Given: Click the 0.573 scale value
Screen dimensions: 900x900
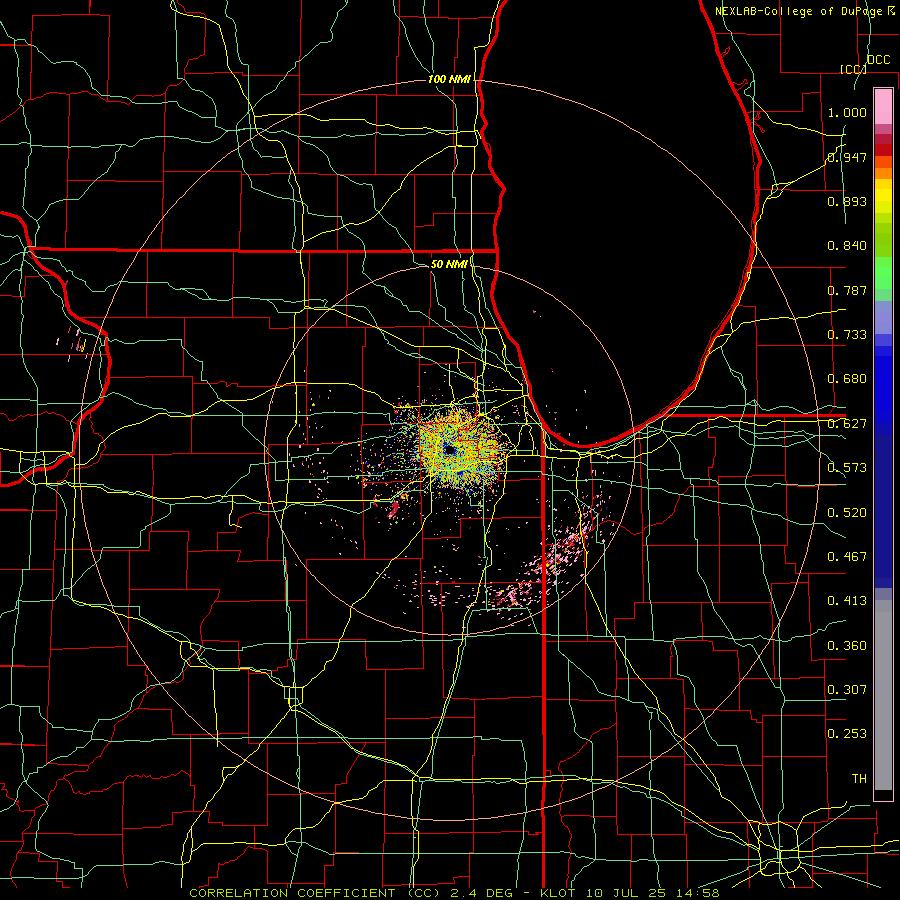Looking at the screenshot, I should pyautogui.click(x=847, y=468).
